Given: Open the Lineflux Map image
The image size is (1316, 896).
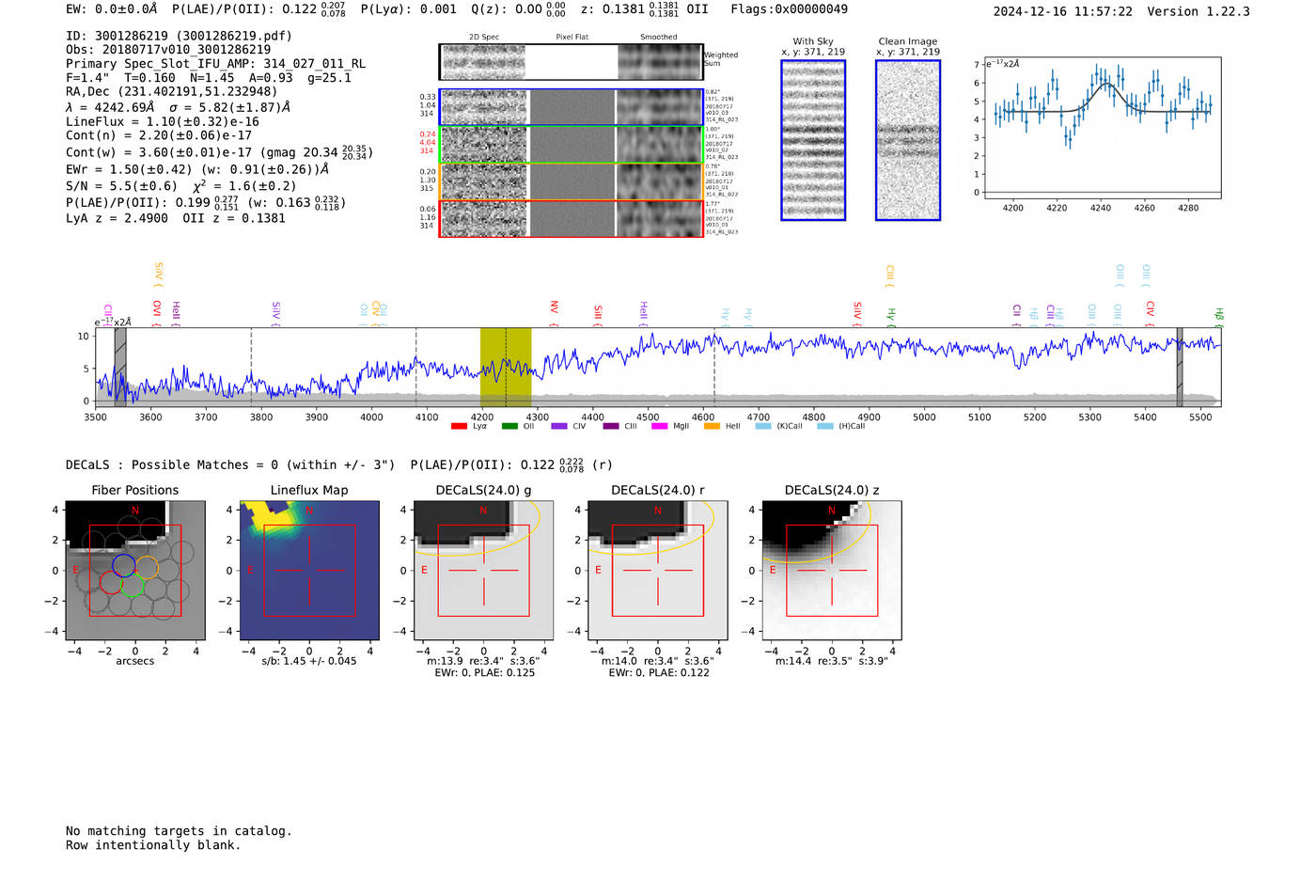Looking at the screenshot, I should [309, 571].
